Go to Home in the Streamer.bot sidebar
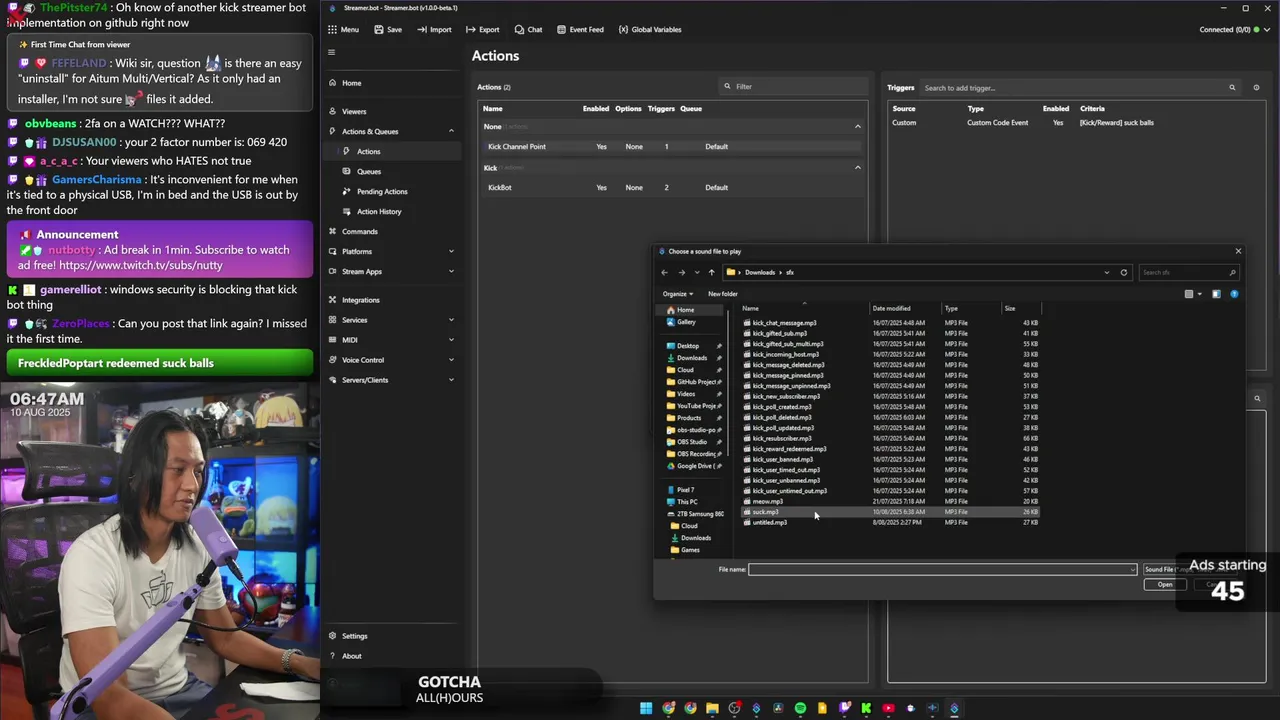Screen dimensions: 1280x720 coord(392,83)
